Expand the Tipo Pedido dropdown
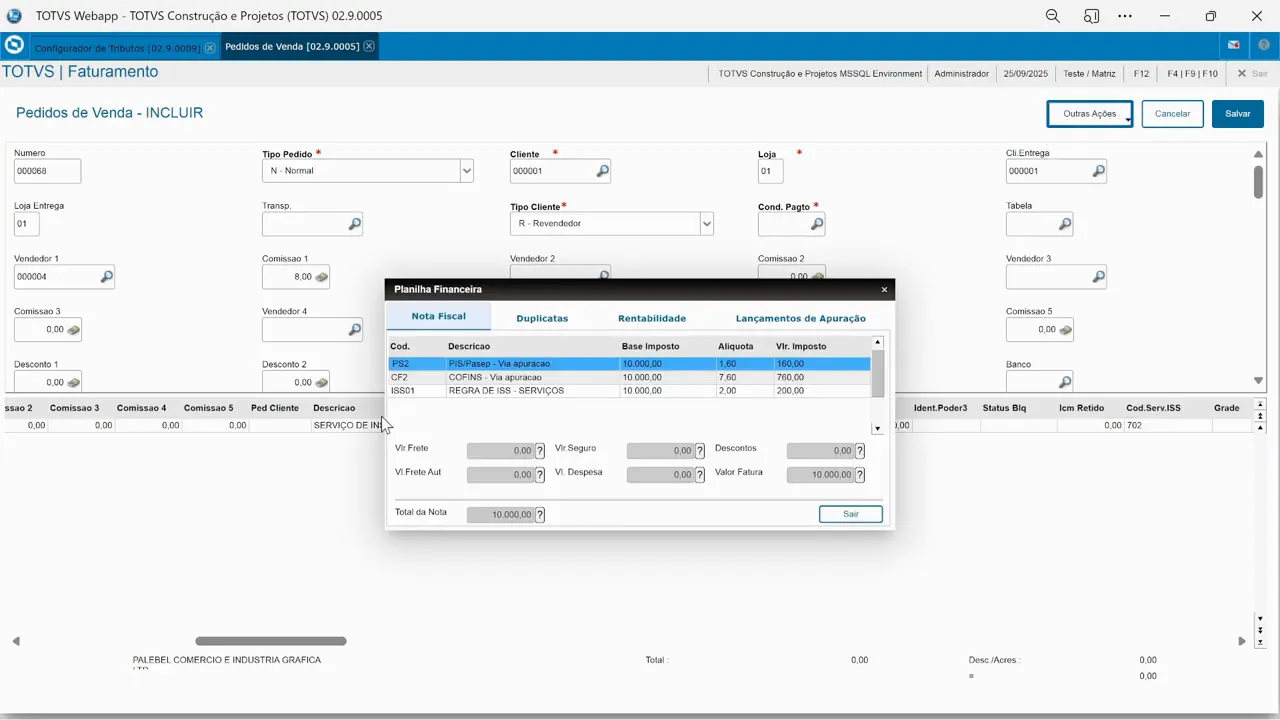1280x720 pixels. coord(466,171)
